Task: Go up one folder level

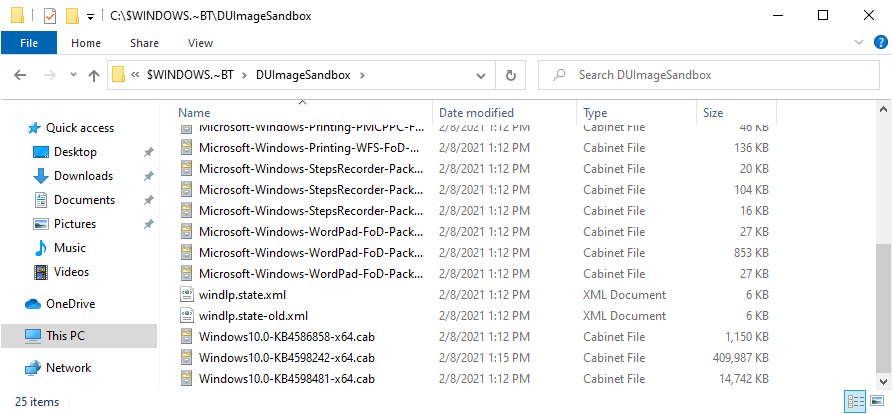Action: 94,75
